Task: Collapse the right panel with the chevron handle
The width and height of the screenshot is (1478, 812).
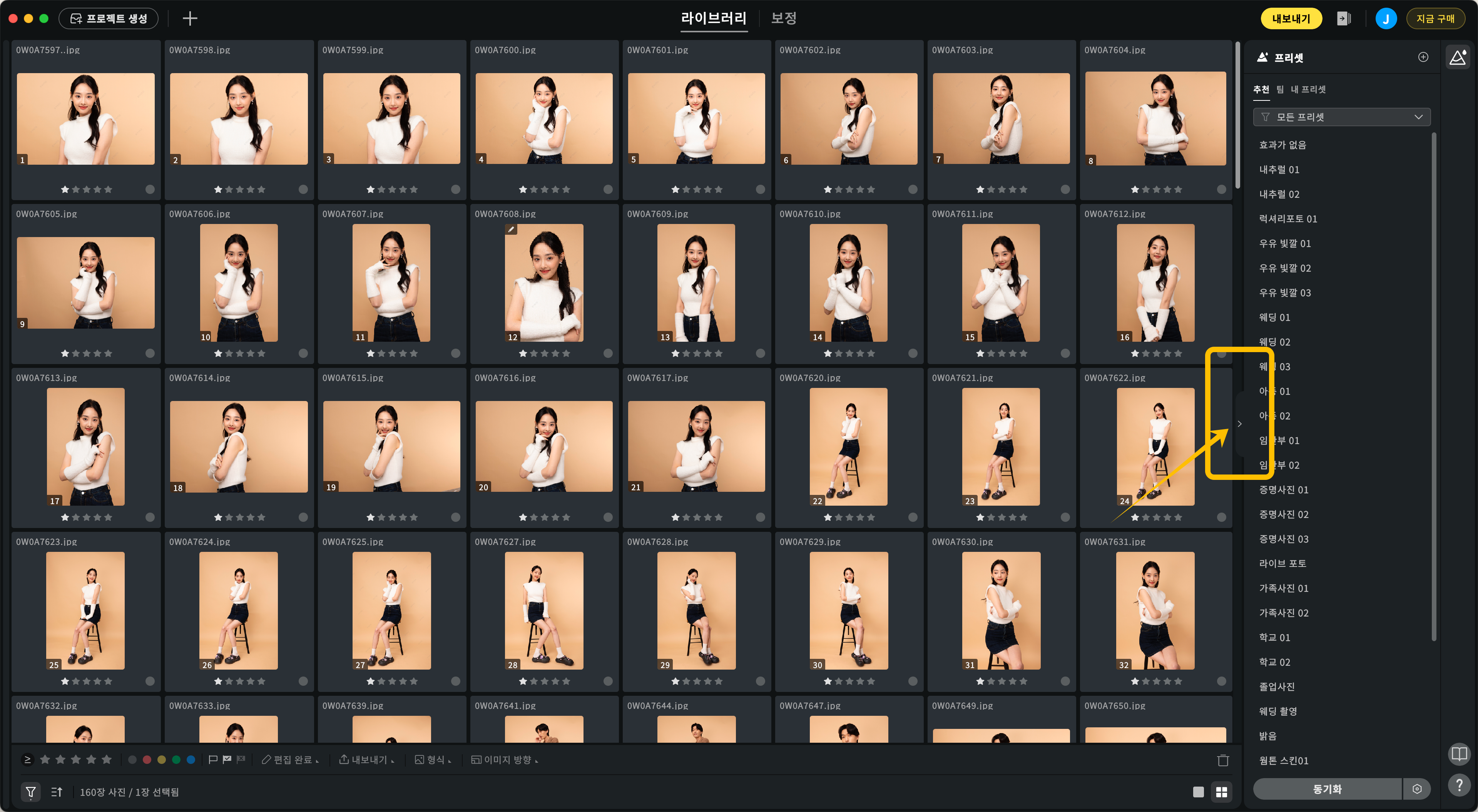Action: pyautogui.click(x=1239, y=424)
